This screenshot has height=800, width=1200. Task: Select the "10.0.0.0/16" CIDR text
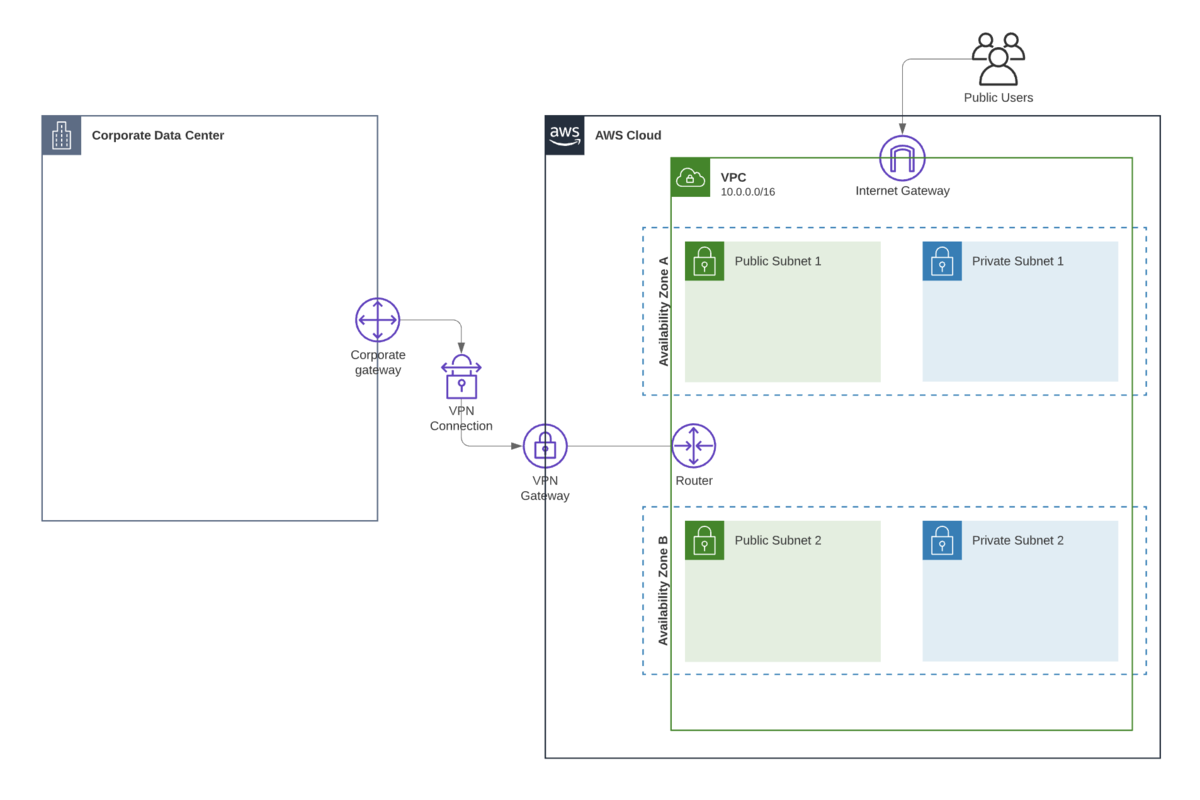click(748, 192)
